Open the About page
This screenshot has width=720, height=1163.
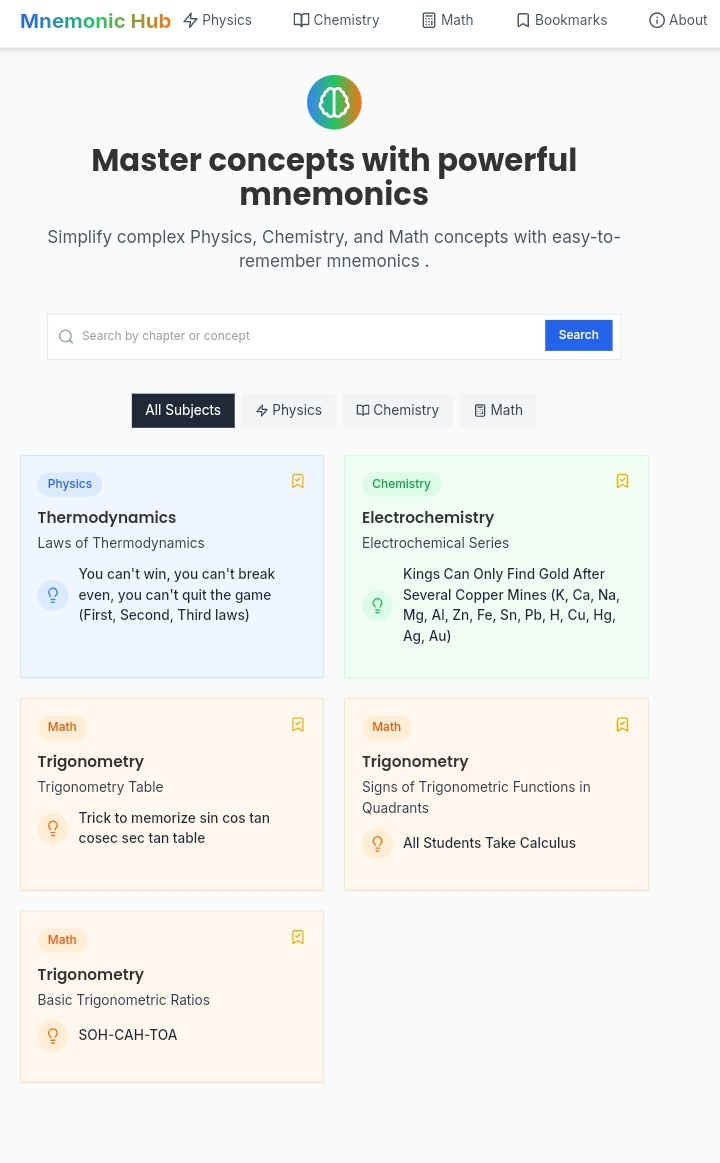coord(678,20)
